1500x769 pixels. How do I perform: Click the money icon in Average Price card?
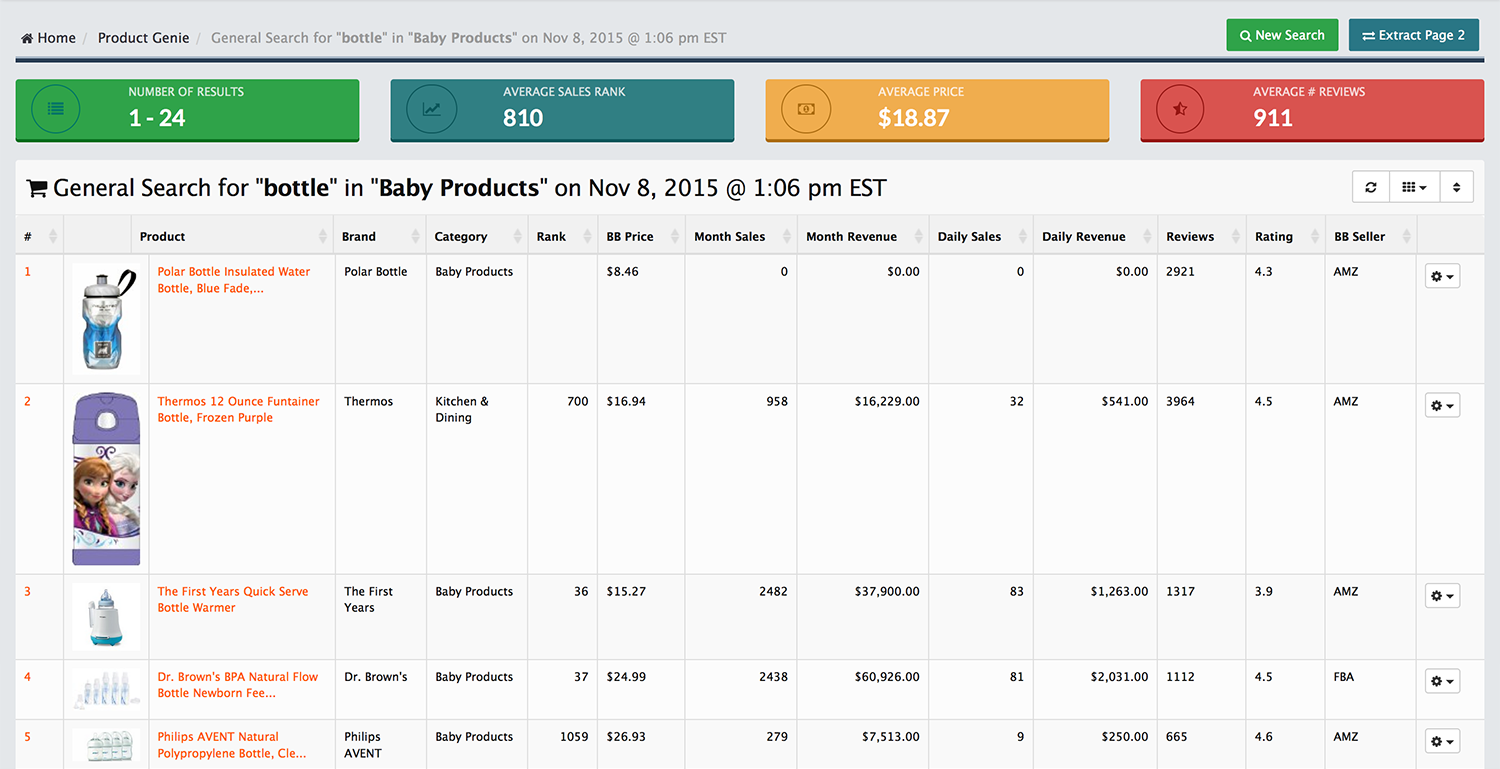tap(806, 109)
